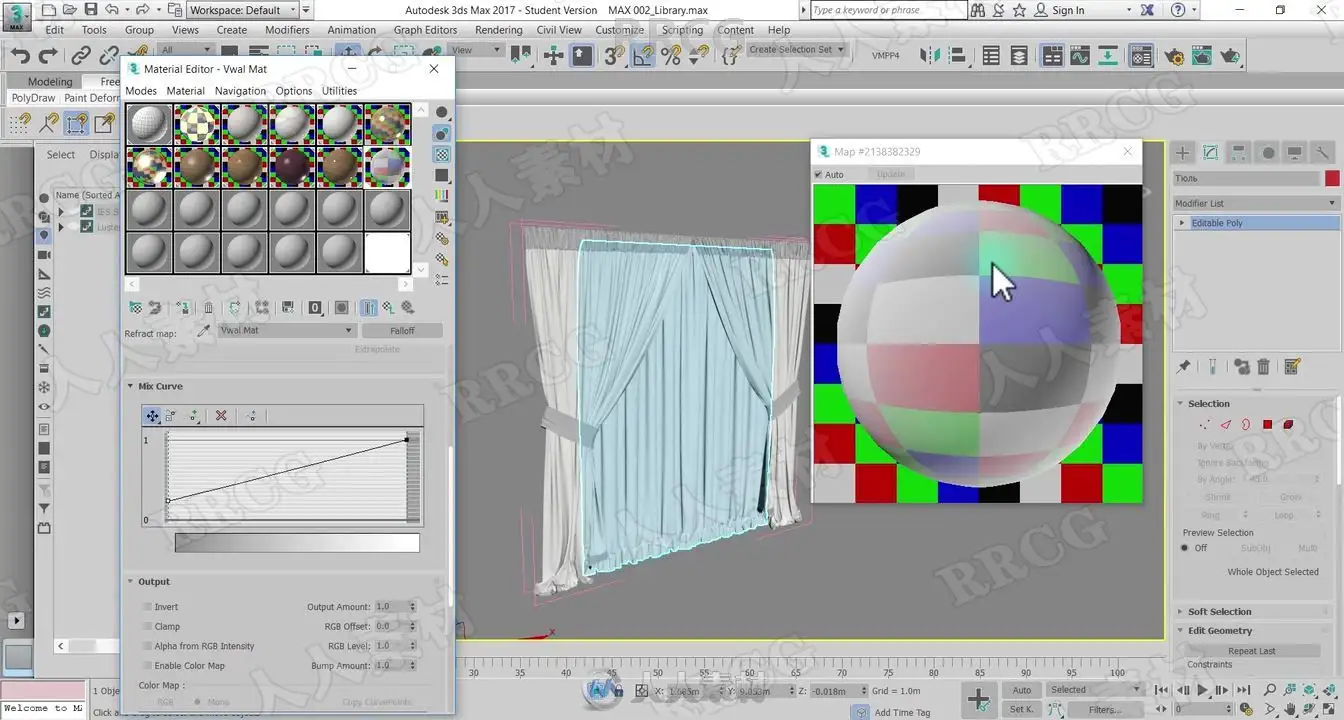Screen dimensions: 1344x720
Task: Click the Remove modifier trash icon
Action: 1263,367
